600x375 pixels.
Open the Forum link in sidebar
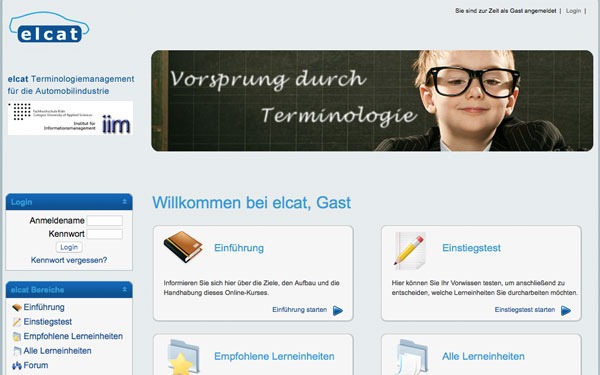36,365
